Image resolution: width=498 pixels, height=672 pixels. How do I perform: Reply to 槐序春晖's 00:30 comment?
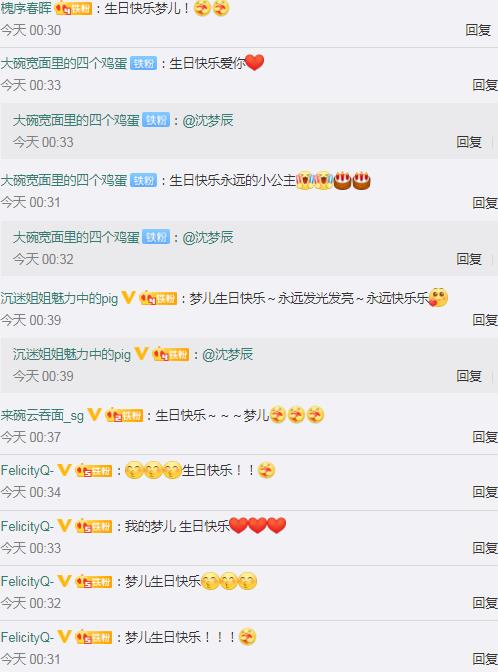[478, 30]
